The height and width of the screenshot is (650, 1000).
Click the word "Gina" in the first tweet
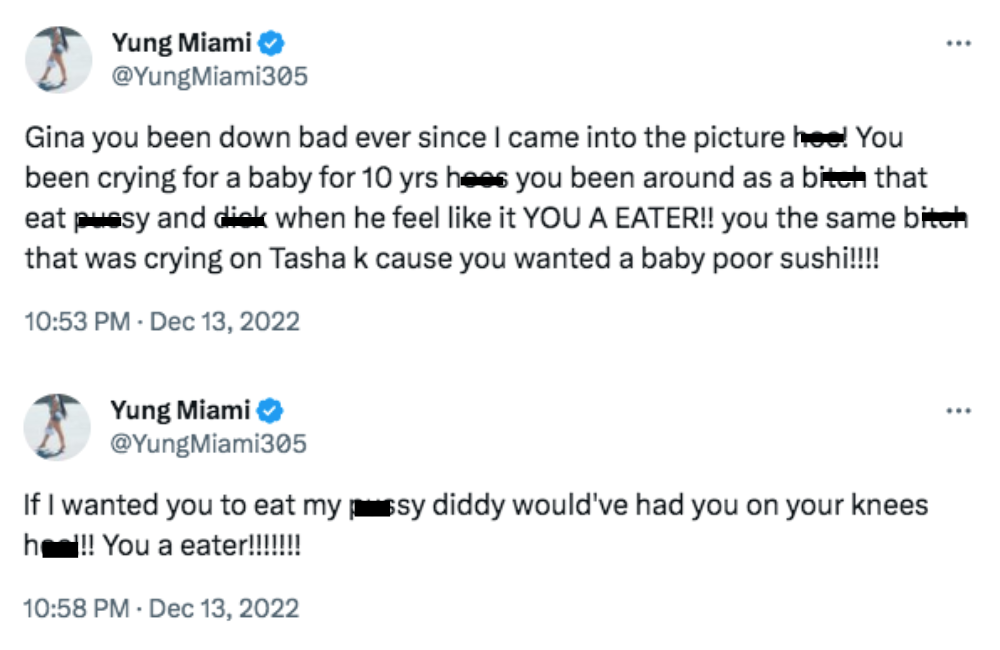click(x=49, y=137)
